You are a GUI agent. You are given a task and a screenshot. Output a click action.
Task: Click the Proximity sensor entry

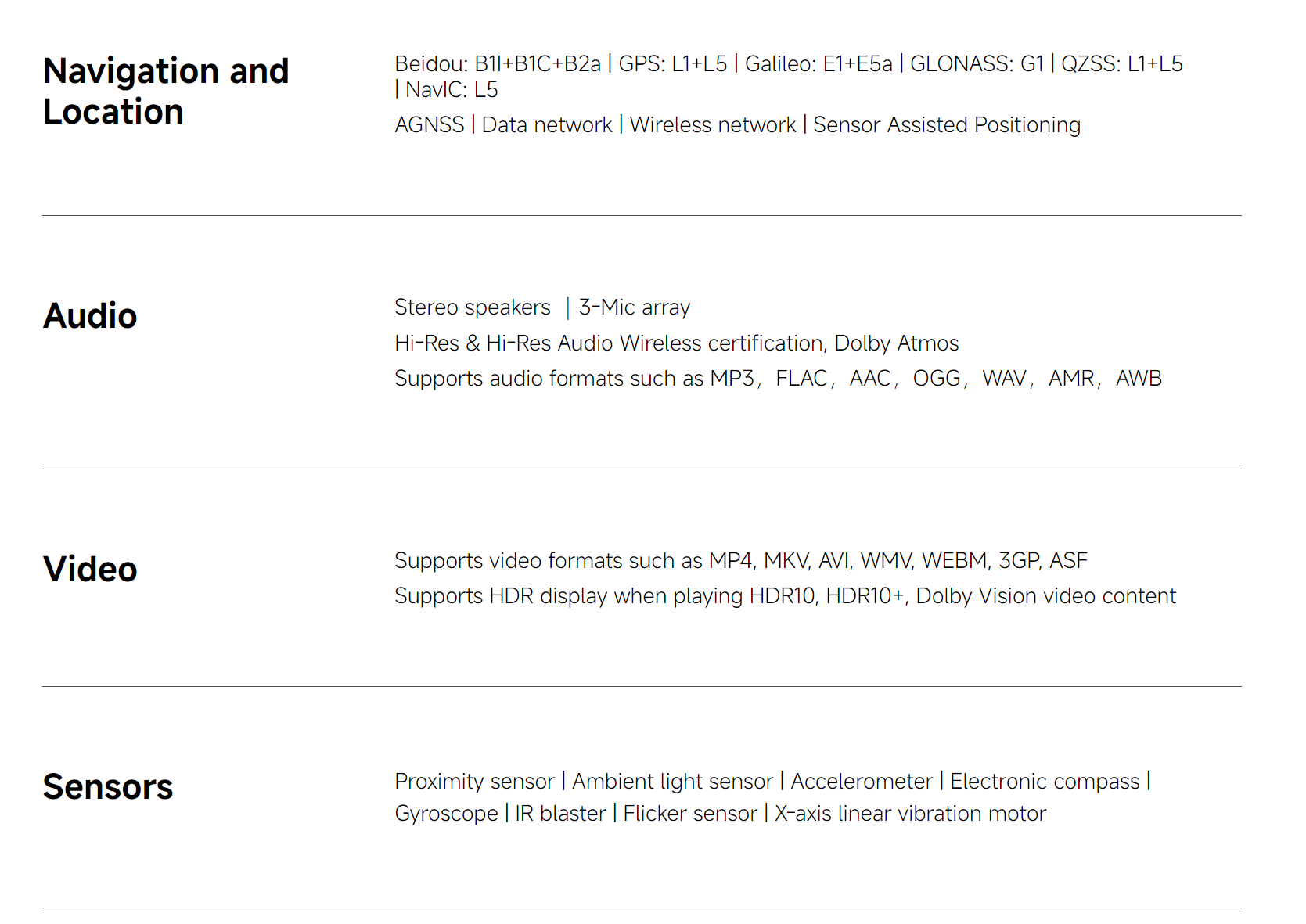point(474,782)
